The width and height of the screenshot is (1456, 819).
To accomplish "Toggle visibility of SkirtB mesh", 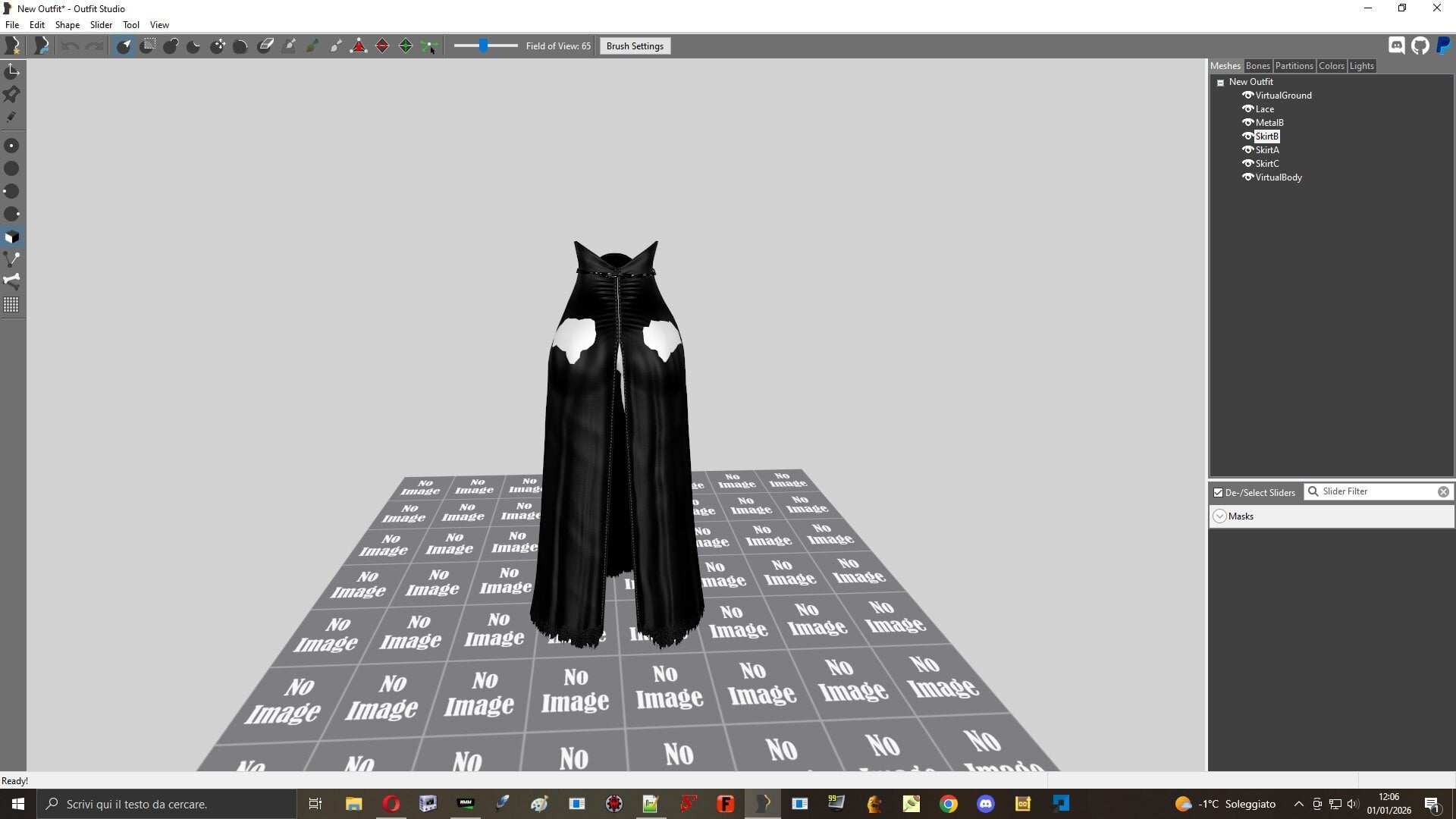I will [x=1247, y=136].
